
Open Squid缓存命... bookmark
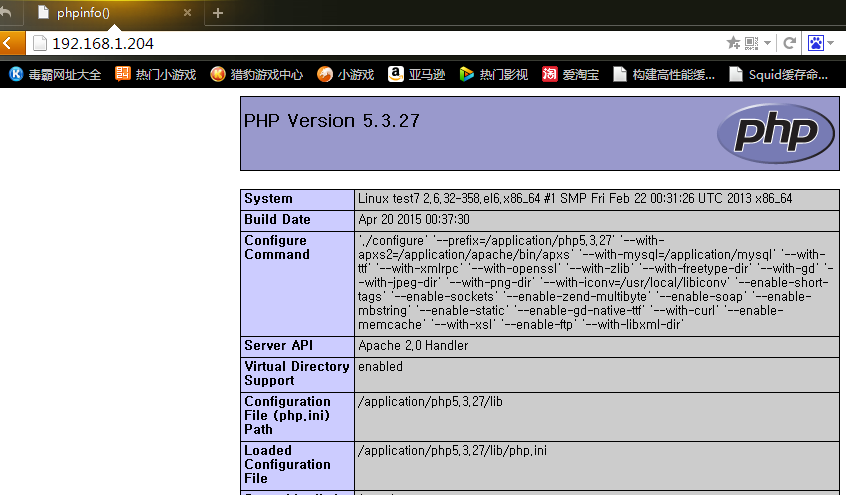(780, 74)
